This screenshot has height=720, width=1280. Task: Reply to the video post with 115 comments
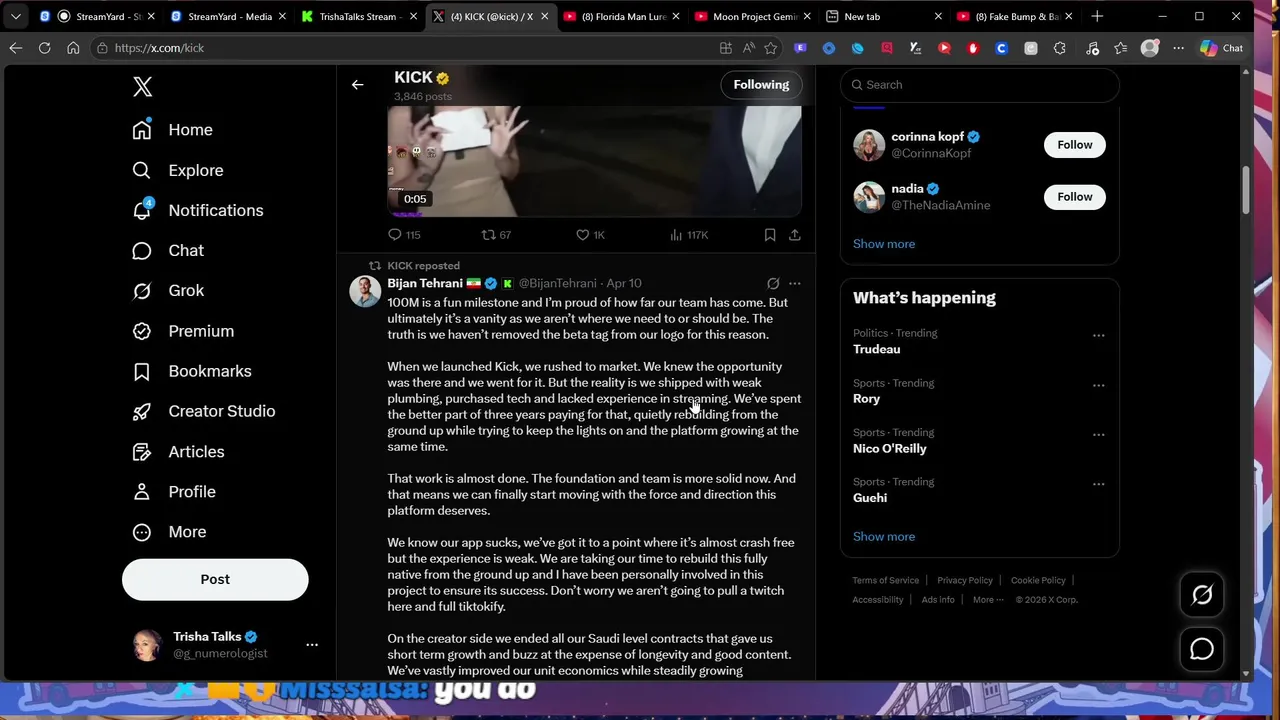404,235
